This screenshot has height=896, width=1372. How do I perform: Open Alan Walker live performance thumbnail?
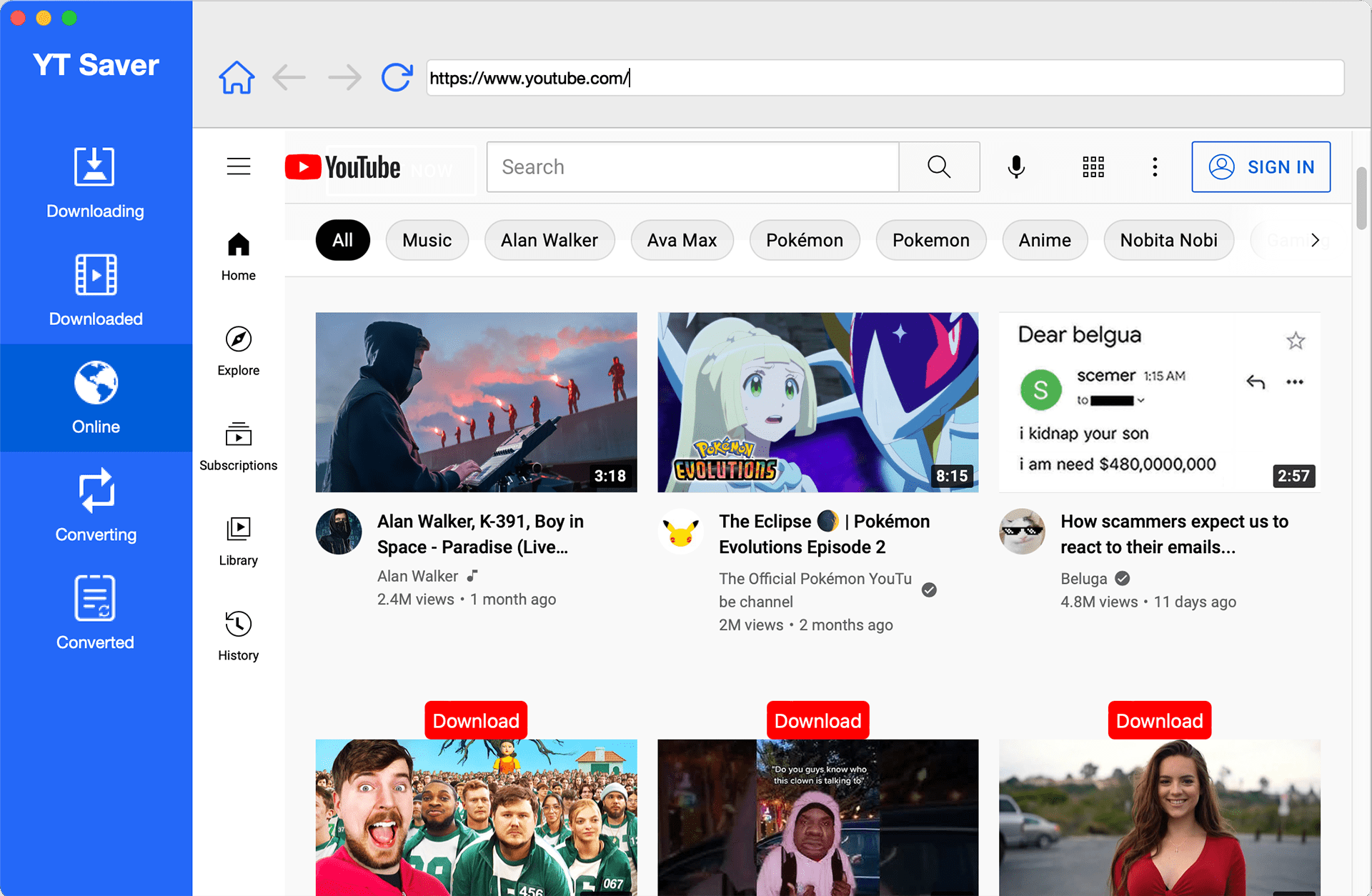(x=476, y=402)
